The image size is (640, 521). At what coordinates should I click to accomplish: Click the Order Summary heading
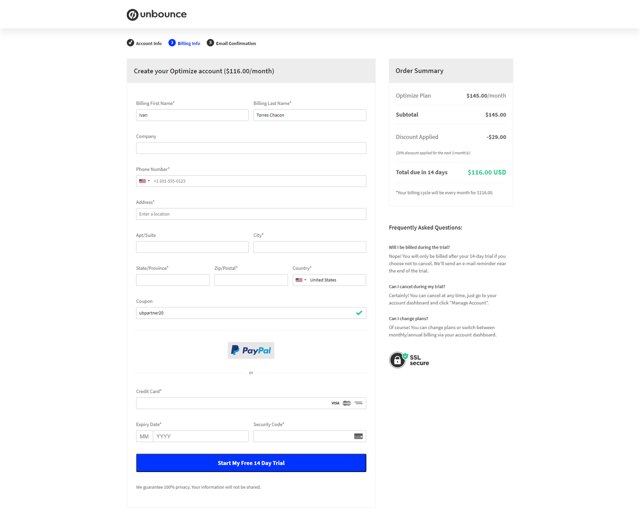(x=419, y=71)
